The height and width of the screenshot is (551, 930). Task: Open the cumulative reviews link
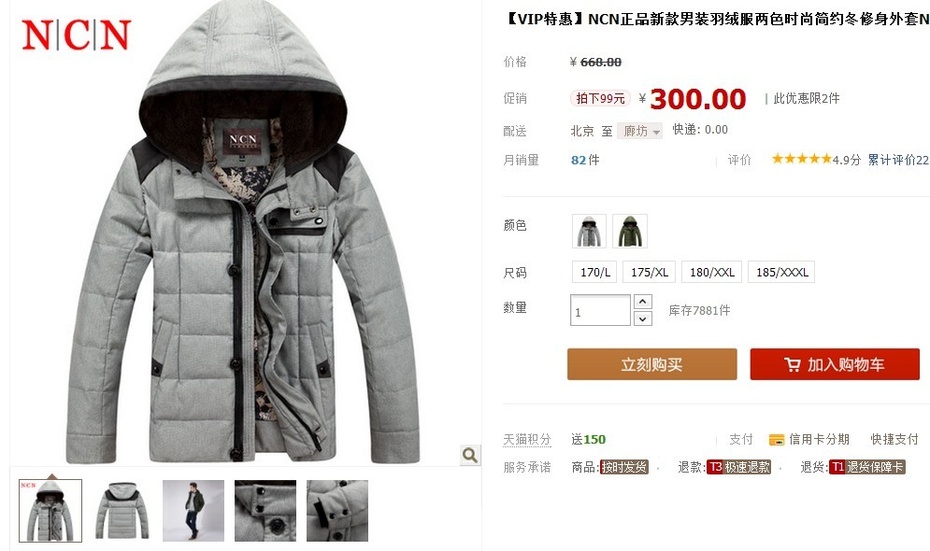(898, 160)
